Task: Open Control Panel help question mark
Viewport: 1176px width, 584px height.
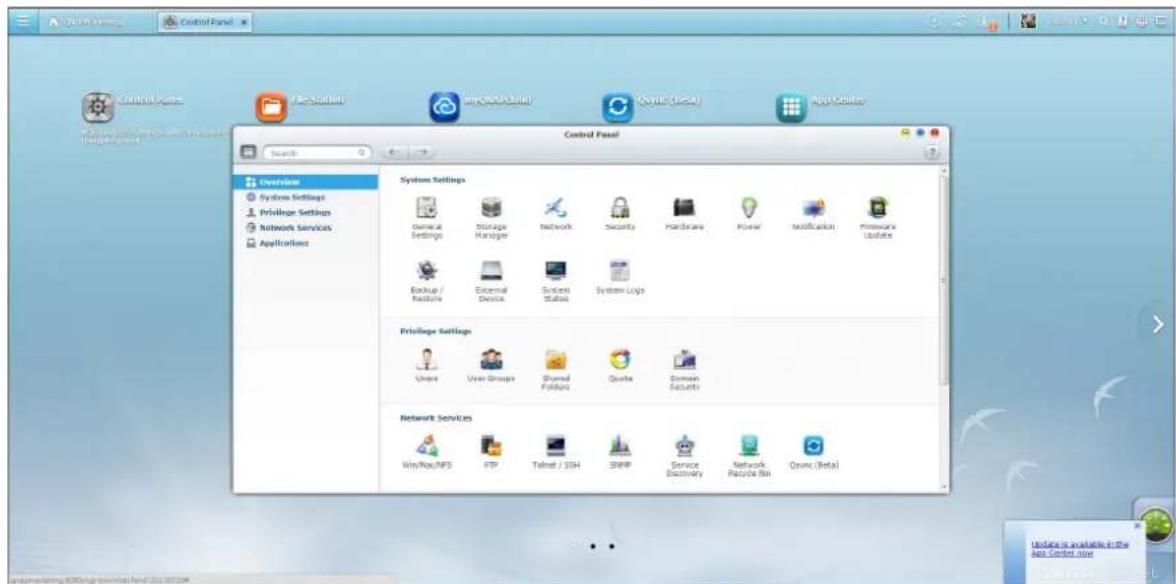Action: coord(933,152)
